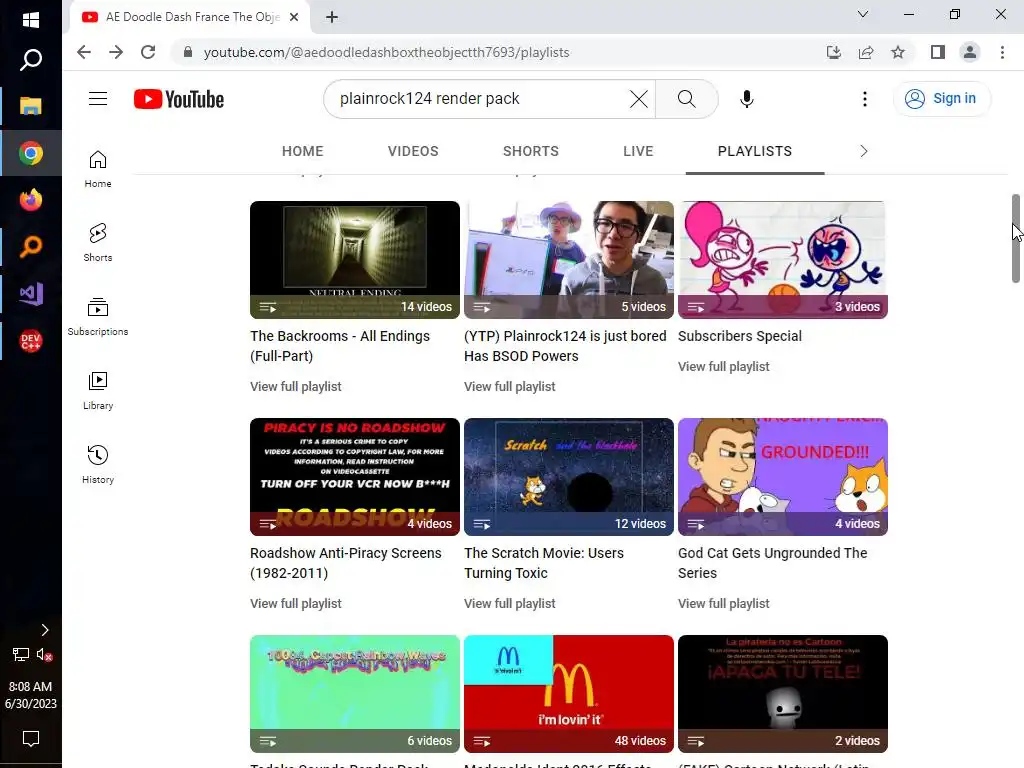Click the playlist title God Cat Gets Ungrounded The Series
This screenshot has width=1024, height=768.
(773, 563)
